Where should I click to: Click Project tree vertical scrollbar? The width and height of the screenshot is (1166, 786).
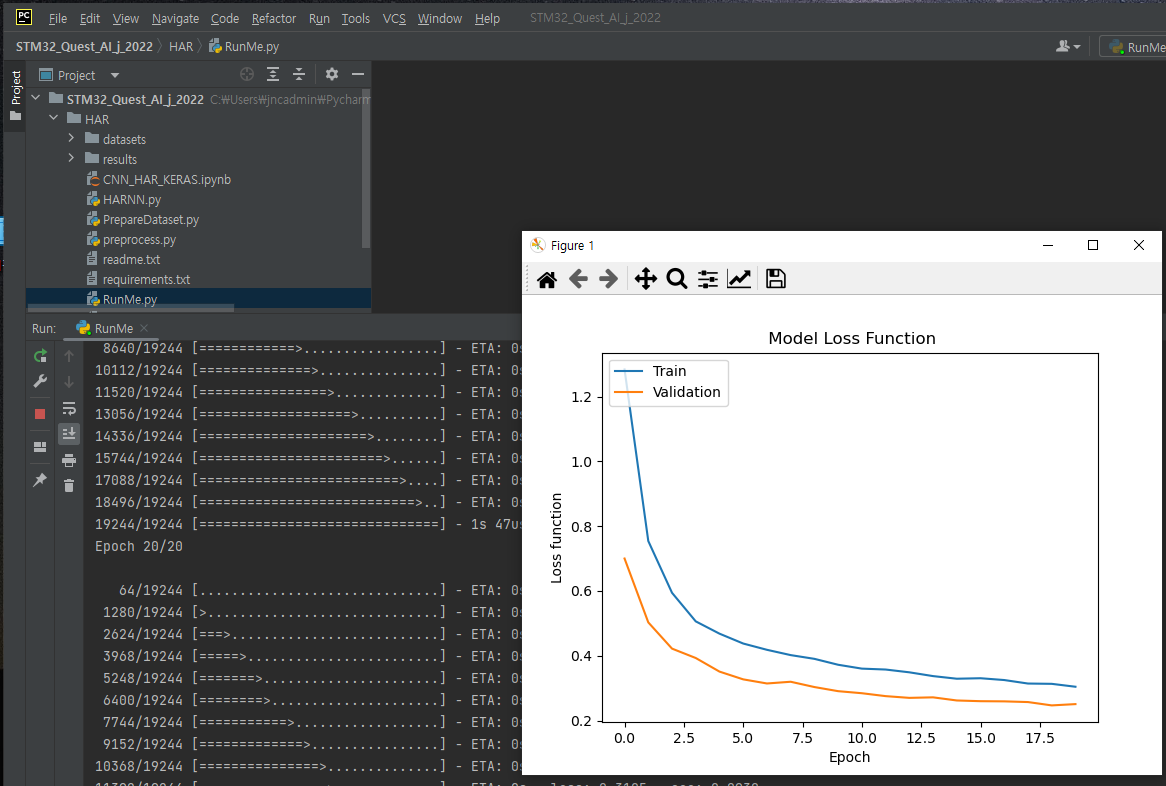click(365, 169)
